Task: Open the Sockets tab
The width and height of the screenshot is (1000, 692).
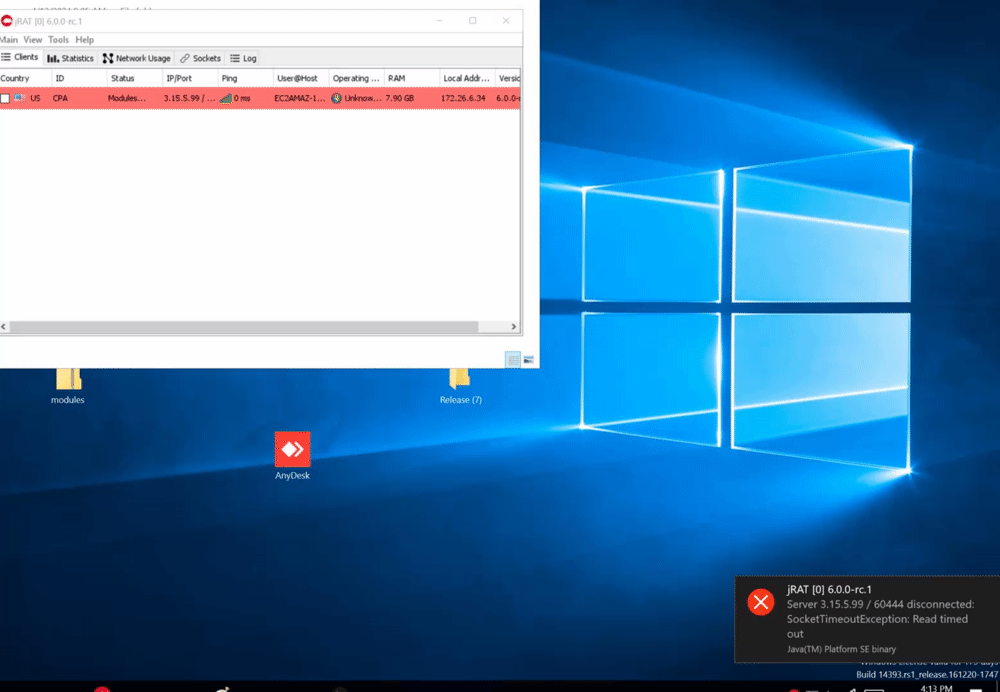Action: [x=200, y=58]
